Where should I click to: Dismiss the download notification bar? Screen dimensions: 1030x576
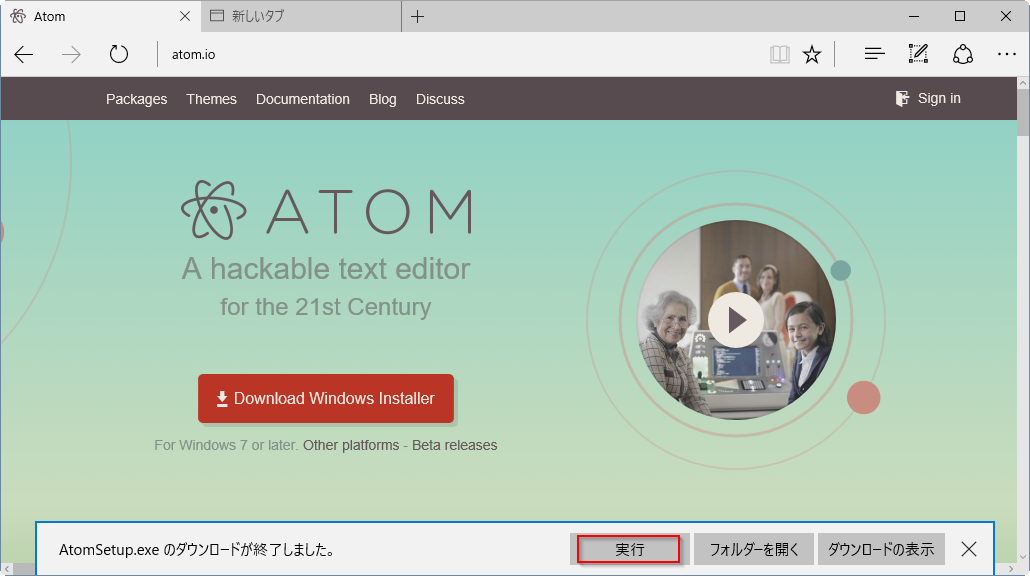[969, 549]
